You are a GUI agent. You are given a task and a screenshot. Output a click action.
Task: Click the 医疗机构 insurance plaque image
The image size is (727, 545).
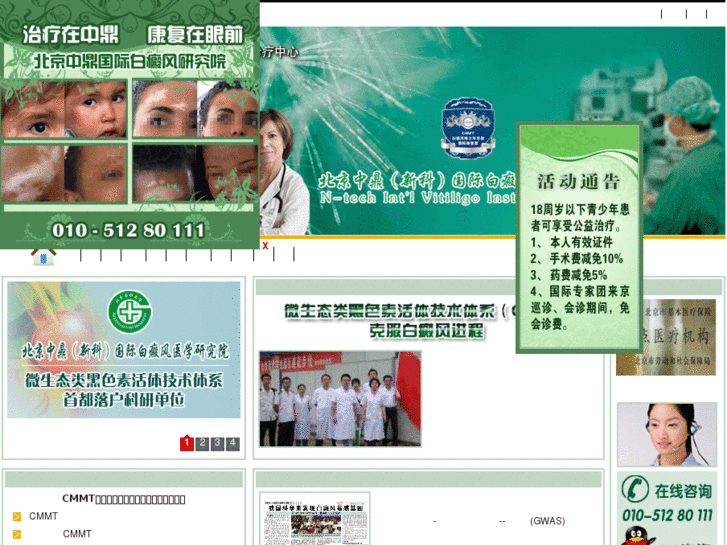click(666, 337)
